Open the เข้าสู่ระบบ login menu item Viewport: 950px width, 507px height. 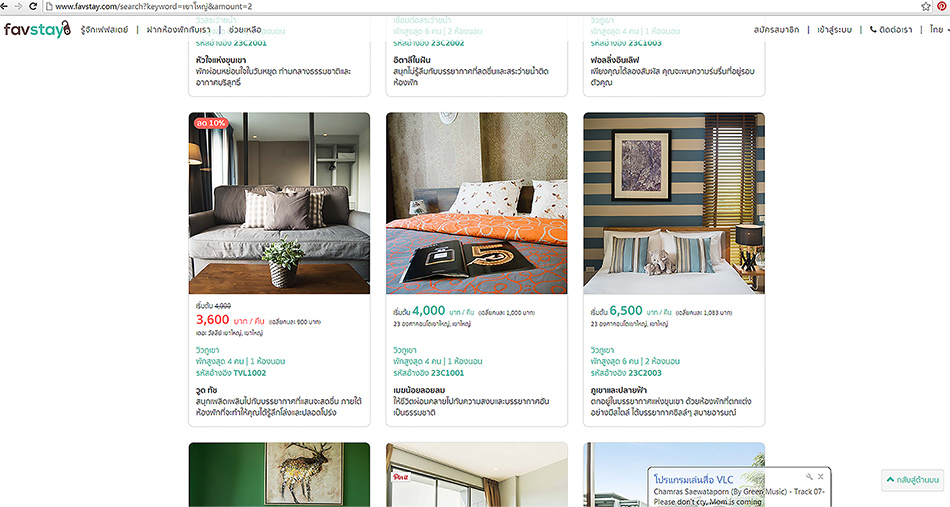pyautogui.click(x=834, y=29)
